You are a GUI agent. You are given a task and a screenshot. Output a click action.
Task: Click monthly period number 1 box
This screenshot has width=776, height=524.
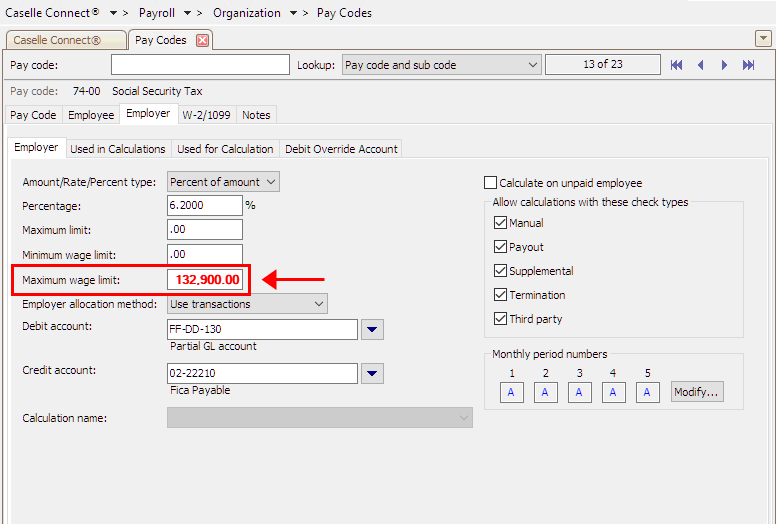coord(511,392)
